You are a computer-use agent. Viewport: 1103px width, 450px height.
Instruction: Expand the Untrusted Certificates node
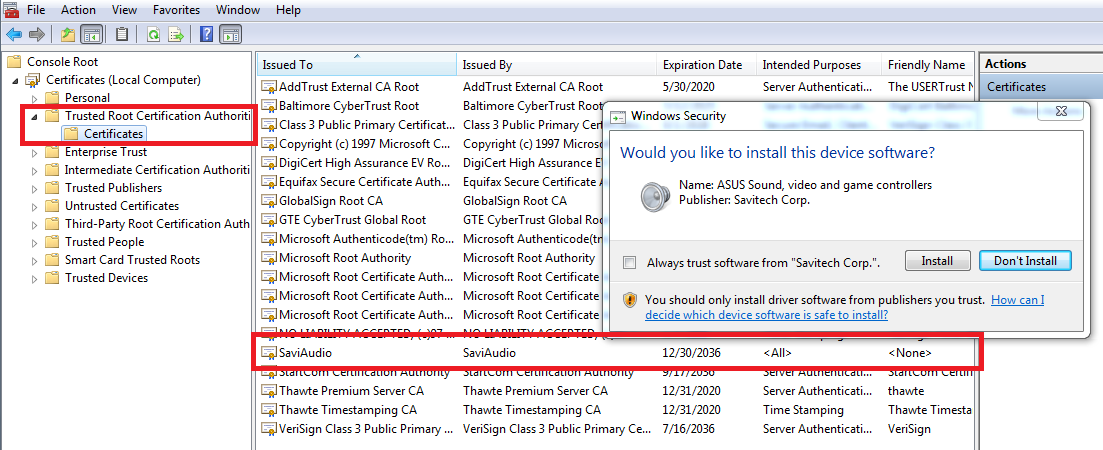click(x=34, y=206)
